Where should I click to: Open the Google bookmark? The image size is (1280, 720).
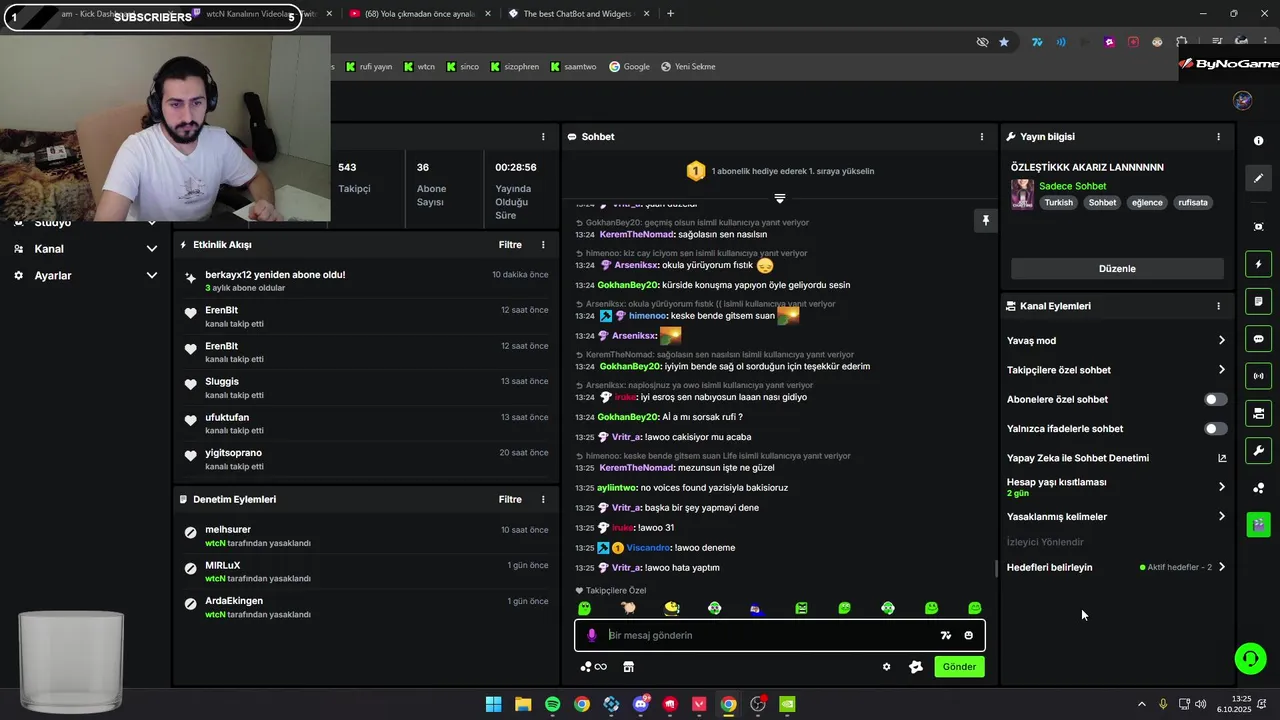pyautogui.click(x=630, y=67)
